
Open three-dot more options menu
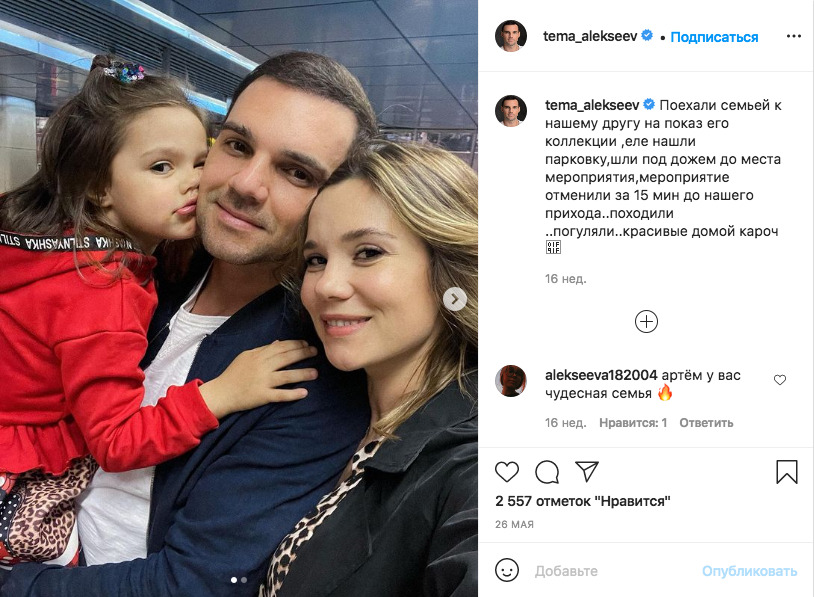point(794,36)
